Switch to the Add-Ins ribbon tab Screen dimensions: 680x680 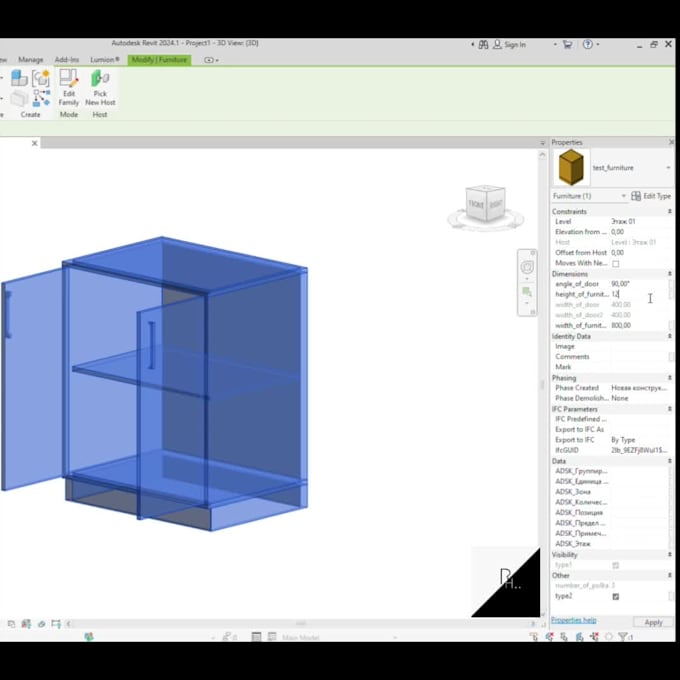click(x=67, y=60)
